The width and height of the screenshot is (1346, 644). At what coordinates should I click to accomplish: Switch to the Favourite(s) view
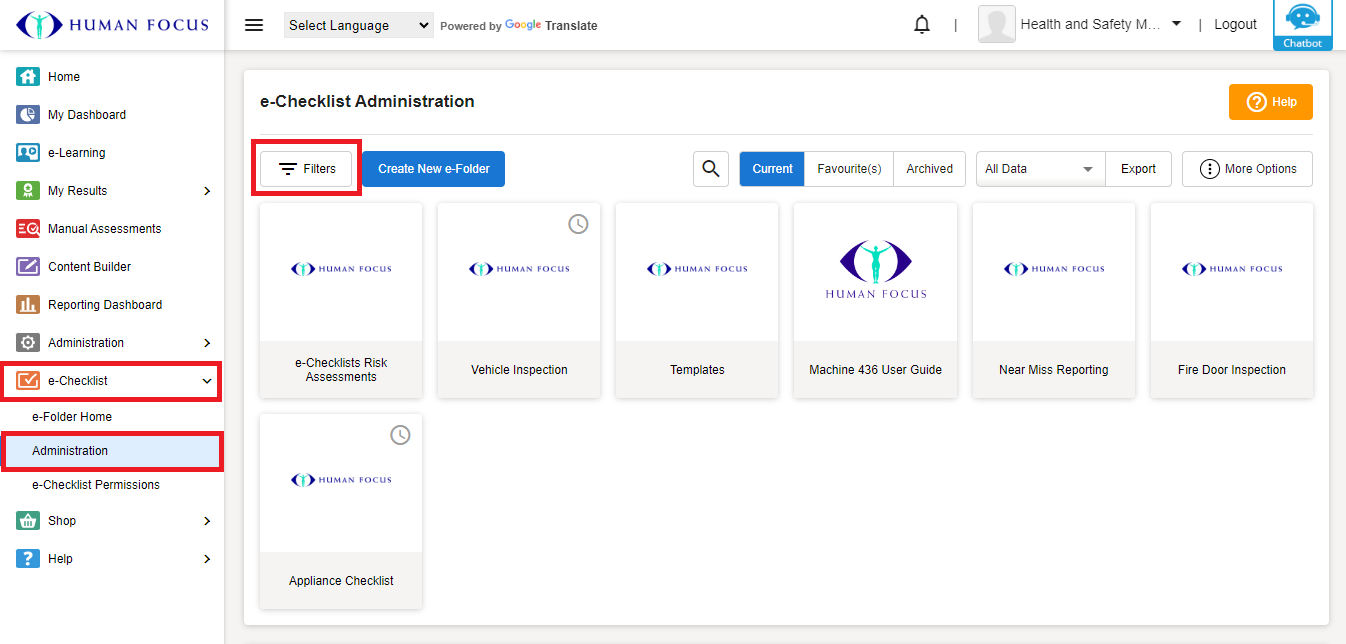(849, 169)
